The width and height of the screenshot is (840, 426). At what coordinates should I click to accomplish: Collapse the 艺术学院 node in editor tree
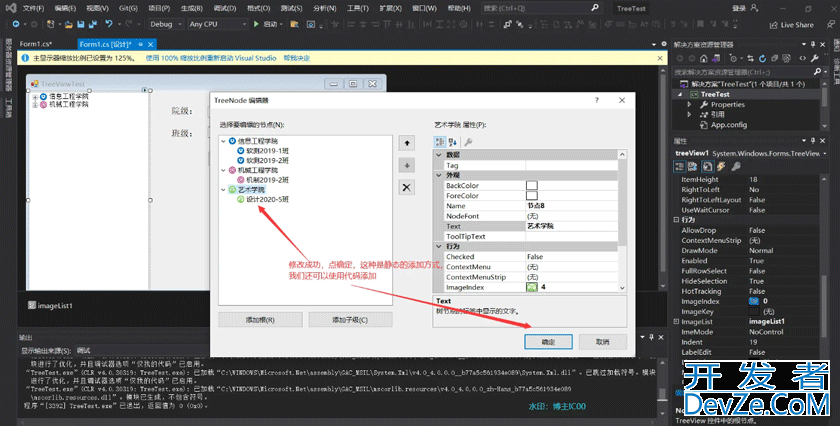224,190
